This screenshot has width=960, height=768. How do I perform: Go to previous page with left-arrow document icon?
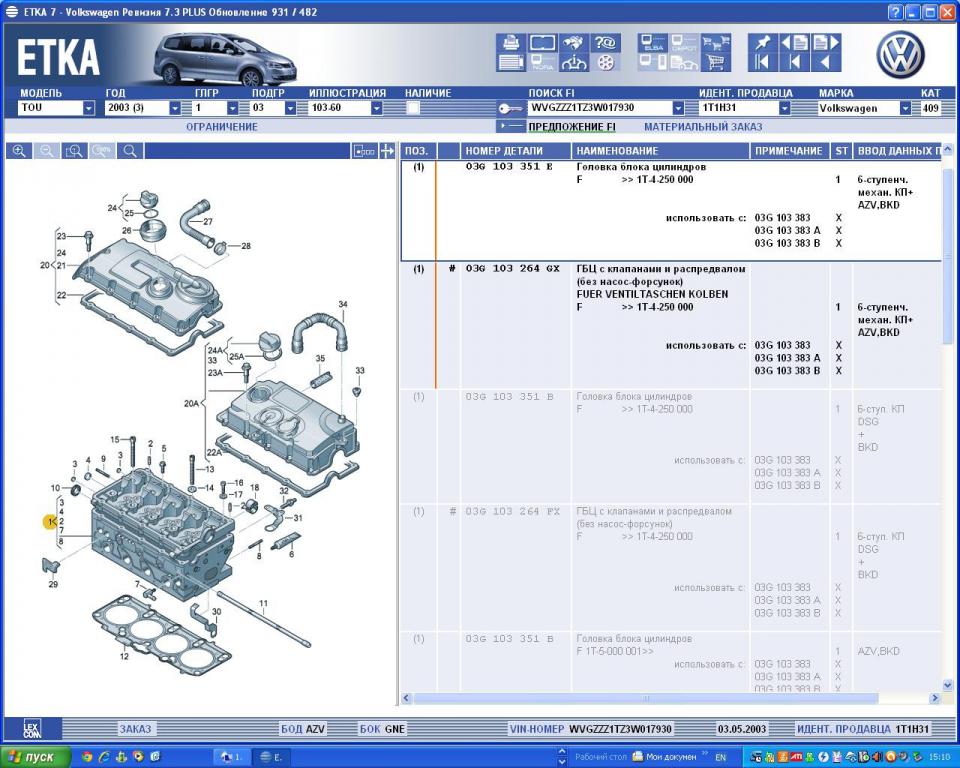pyautogui.click(x=794, y=43)
